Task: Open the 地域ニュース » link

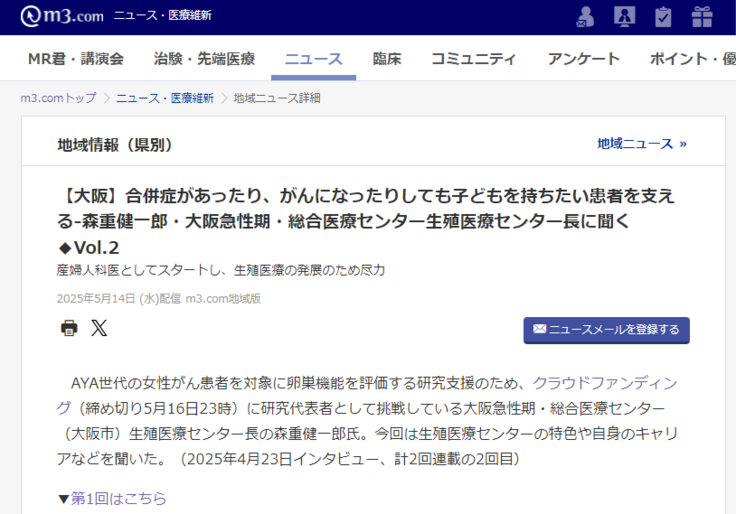Action: [x=642, y=144]
